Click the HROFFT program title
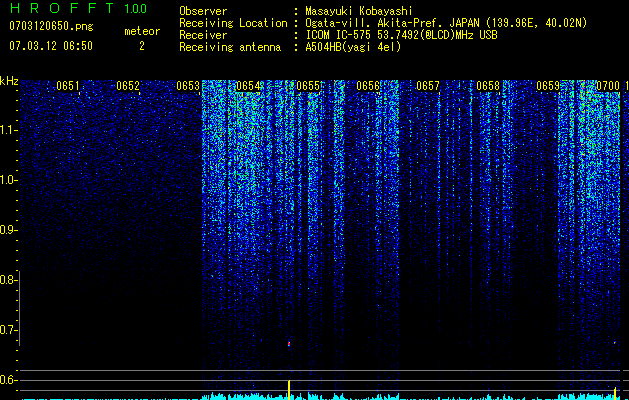 tap(62, 8)
